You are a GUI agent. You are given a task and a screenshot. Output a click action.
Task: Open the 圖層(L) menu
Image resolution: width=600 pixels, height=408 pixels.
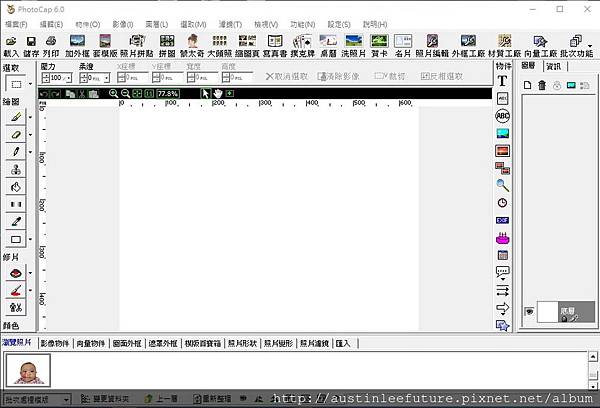pyautogui.click(x=157, y=24)
